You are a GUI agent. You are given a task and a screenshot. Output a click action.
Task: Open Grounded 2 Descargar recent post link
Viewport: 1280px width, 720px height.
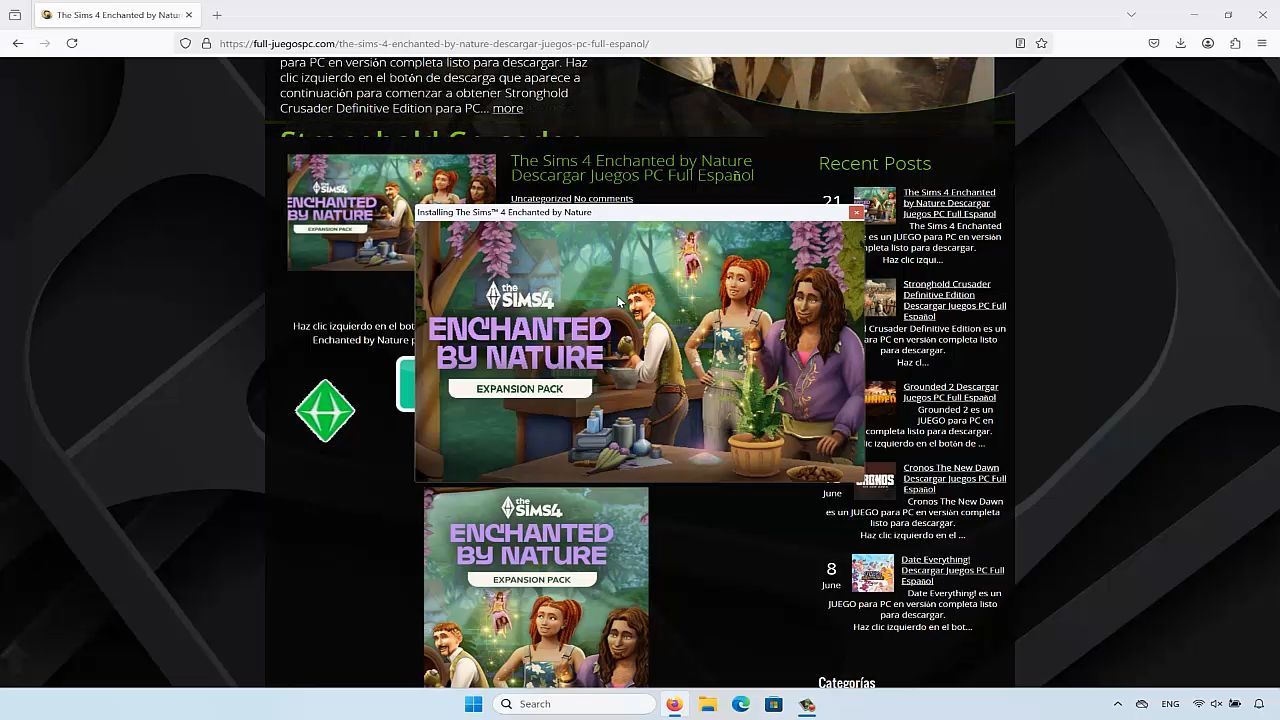(950, 392)
